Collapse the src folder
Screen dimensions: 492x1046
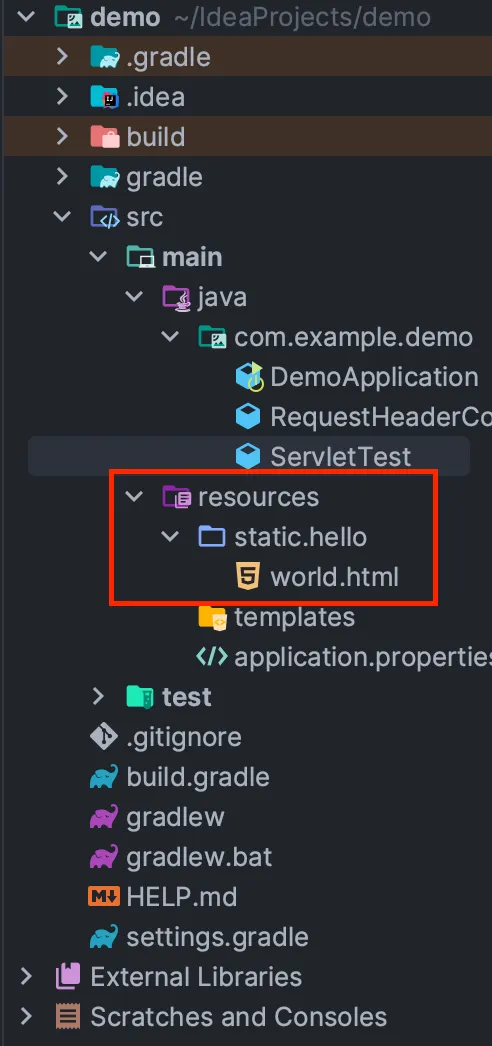pos(63,217)
